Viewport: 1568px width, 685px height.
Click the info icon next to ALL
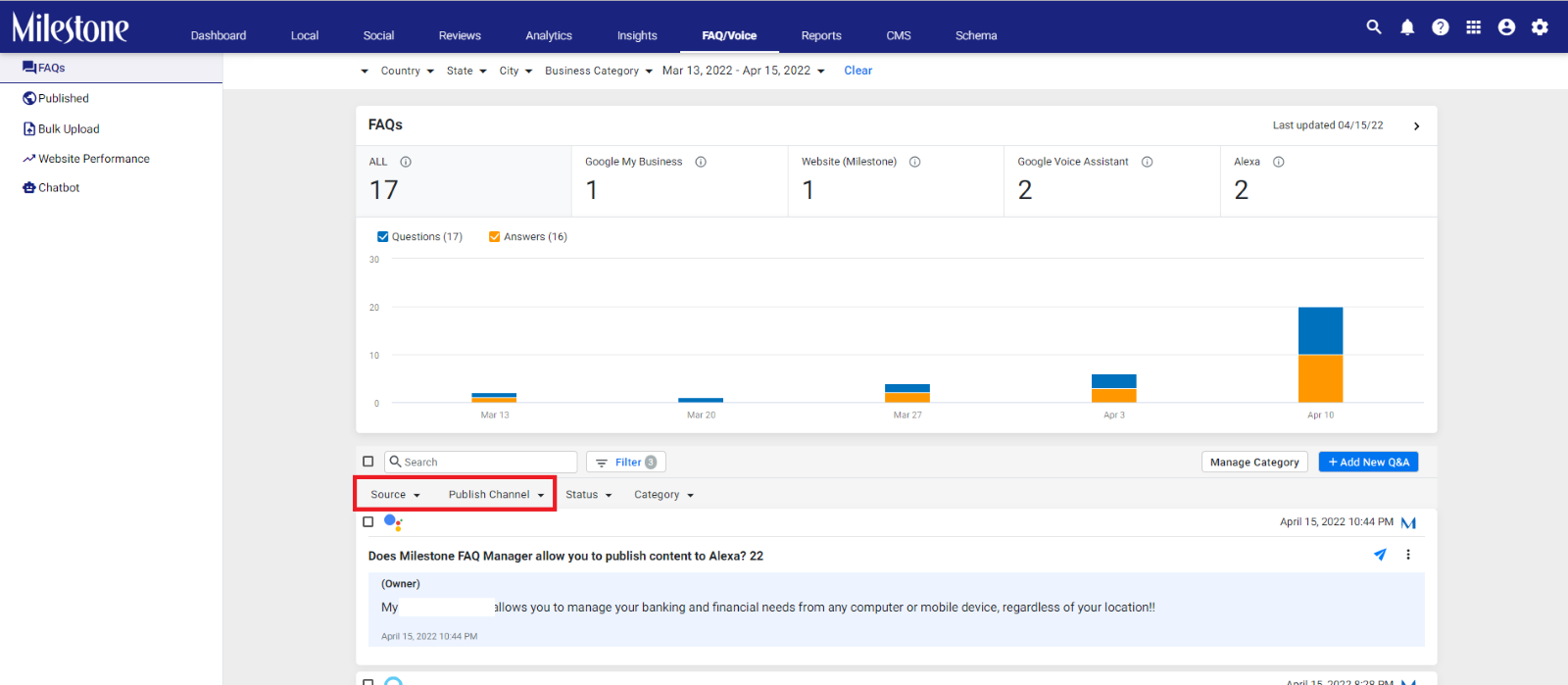[x=406, y=162]
